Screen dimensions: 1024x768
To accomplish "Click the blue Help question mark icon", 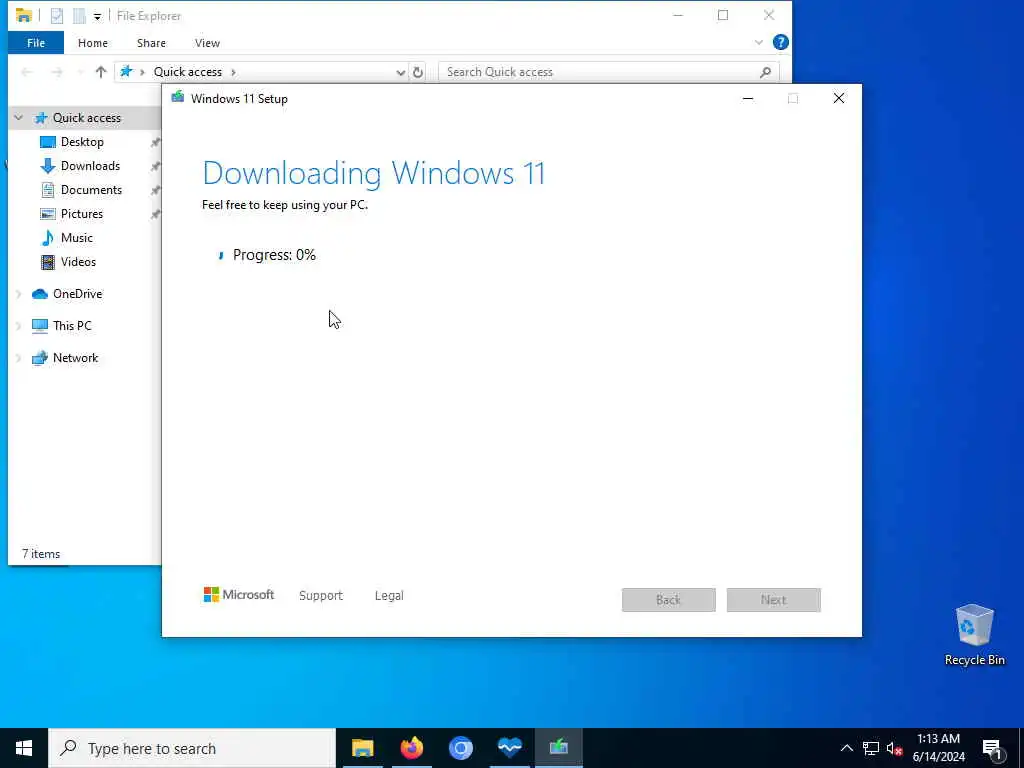I will 780,42.
